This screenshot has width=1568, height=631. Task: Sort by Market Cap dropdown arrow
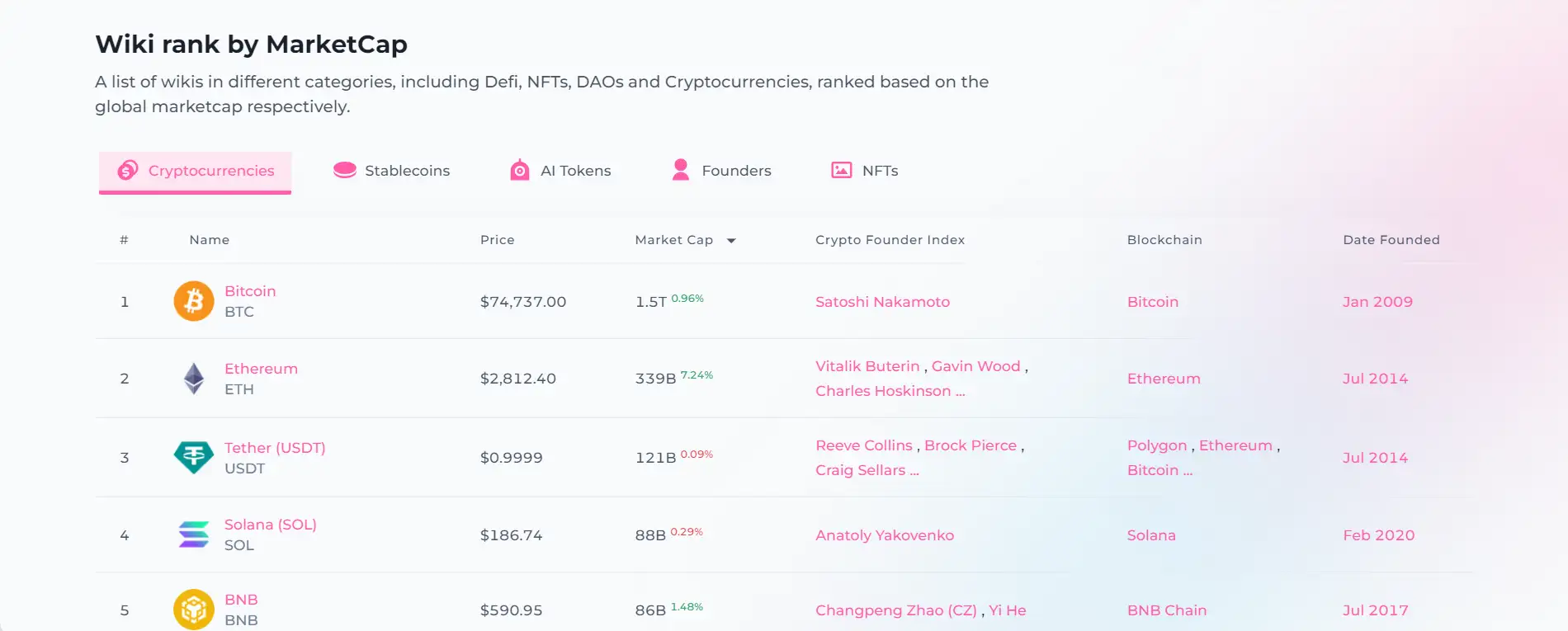pyautogui.click(x=731, y=241)
